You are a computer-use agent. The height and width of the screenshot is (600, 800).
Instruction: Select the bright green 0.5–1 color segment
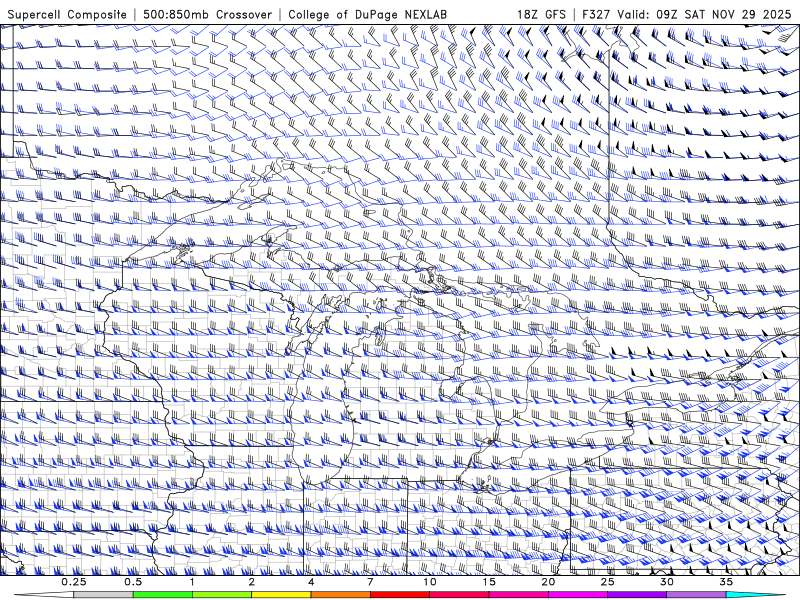tap(163, 595)
